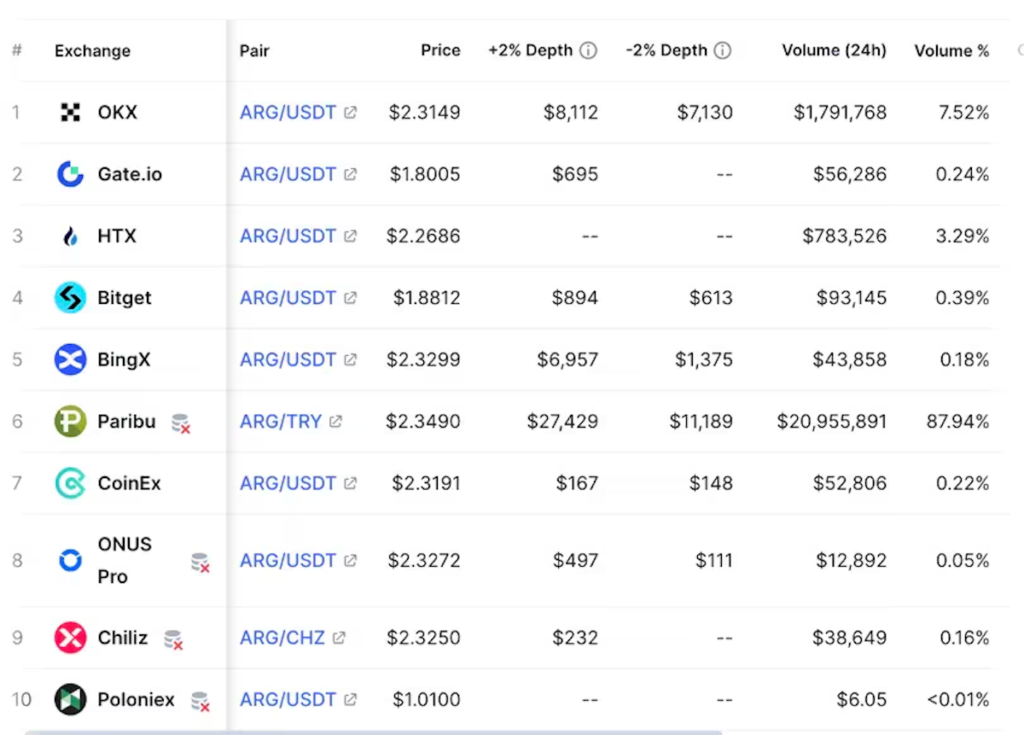
Task: Open the ARG/USDT pair on Bitget
Action: [288, 298]
